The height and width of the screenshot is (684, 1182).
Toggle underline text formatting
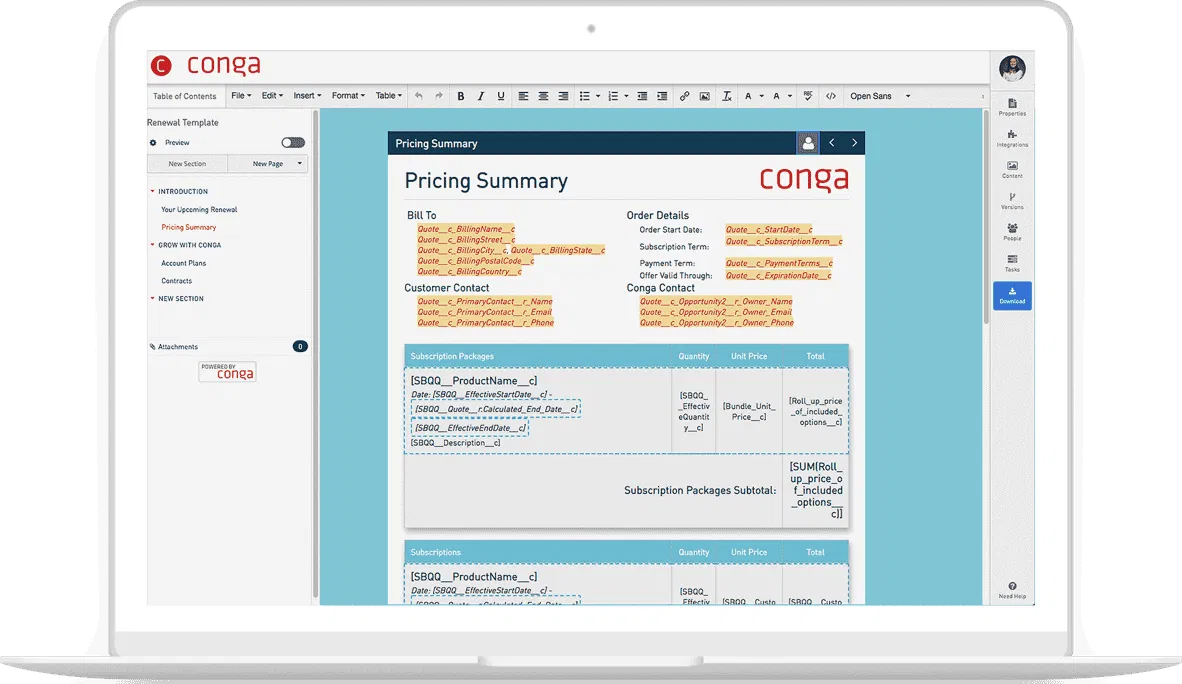coord(500,97)
